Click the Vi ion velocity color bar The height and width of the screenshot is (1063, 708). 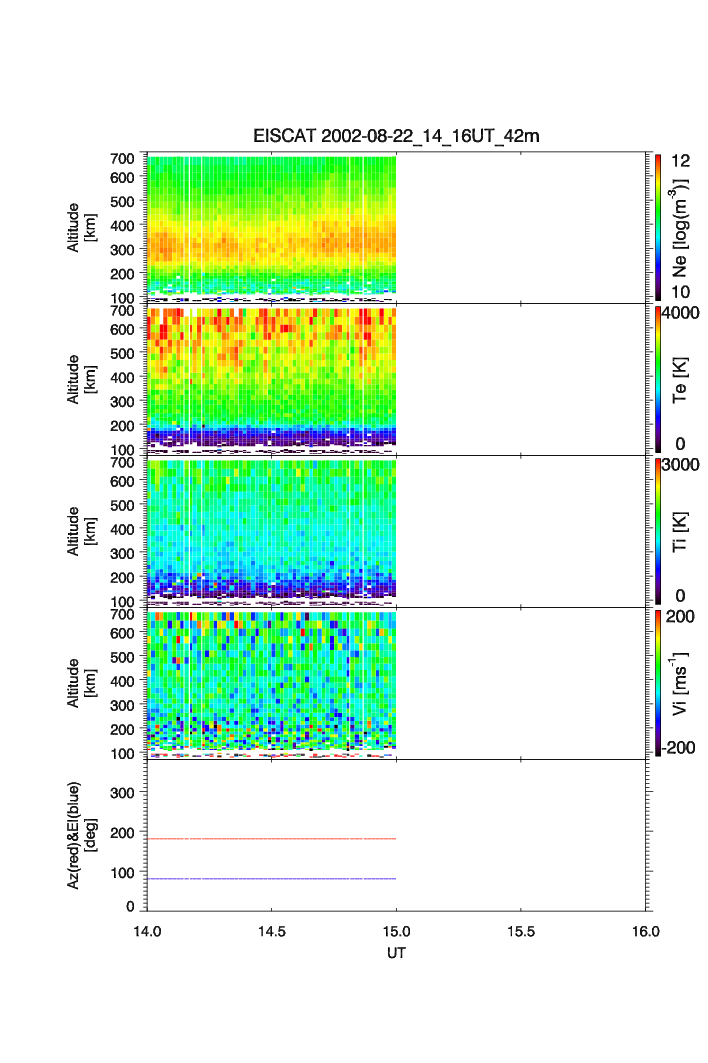657,684
